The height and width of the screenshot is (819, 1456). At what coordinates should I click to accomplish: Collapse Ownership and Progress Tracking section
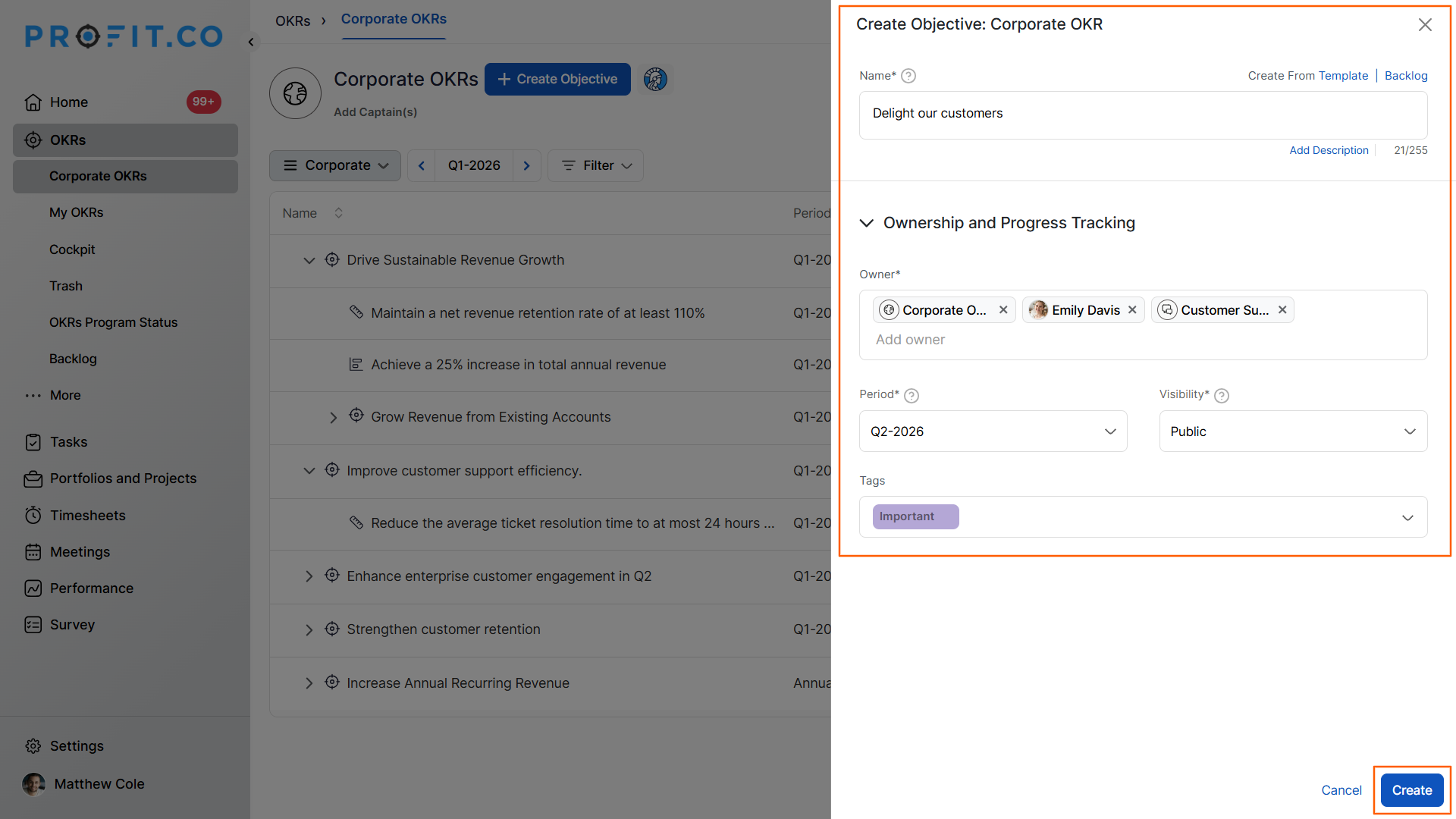click(866, 223)
